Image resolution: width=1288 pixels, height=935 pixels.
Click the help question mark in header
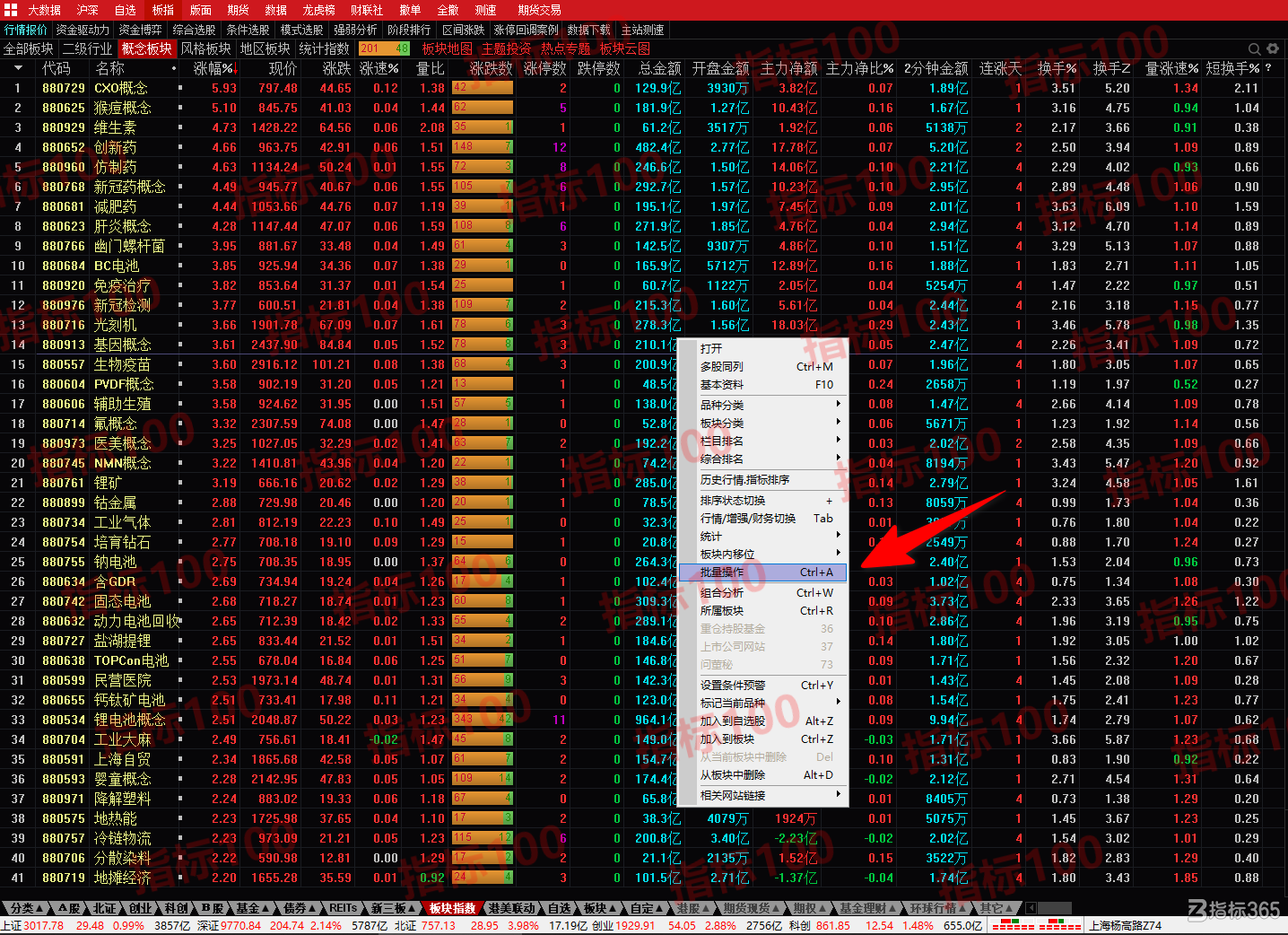pos(1268,68)
